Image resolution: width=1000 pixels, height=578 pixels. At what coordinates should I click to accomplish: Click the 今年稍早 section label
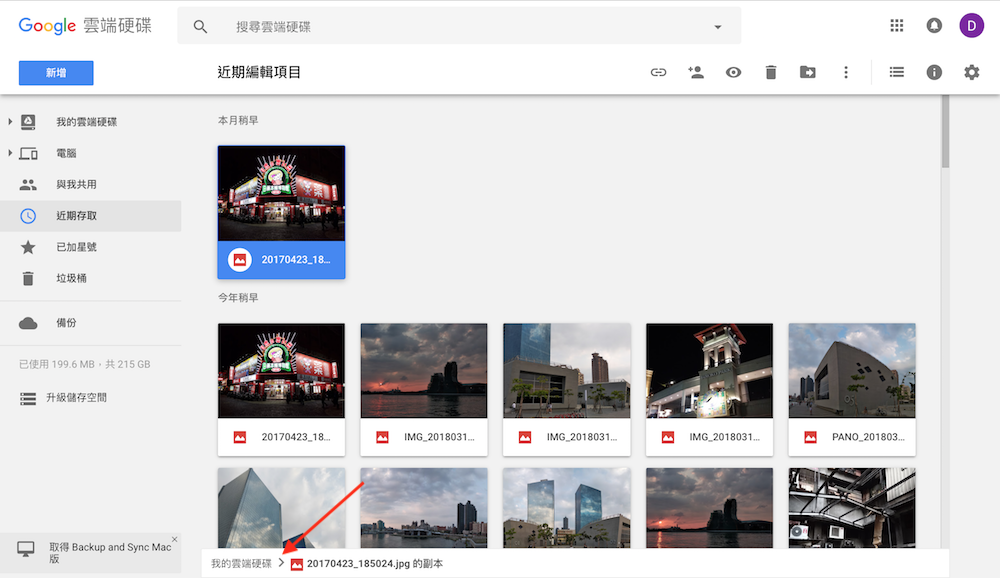pos(238,297)
